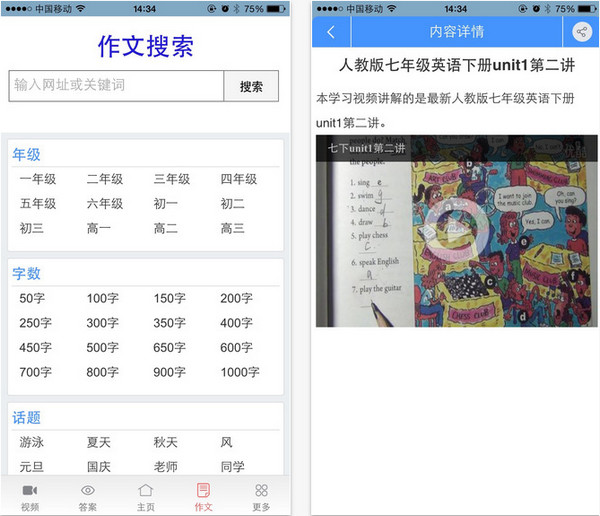
Task: Filter essays by 150字
Action: (x=170, y=298)
